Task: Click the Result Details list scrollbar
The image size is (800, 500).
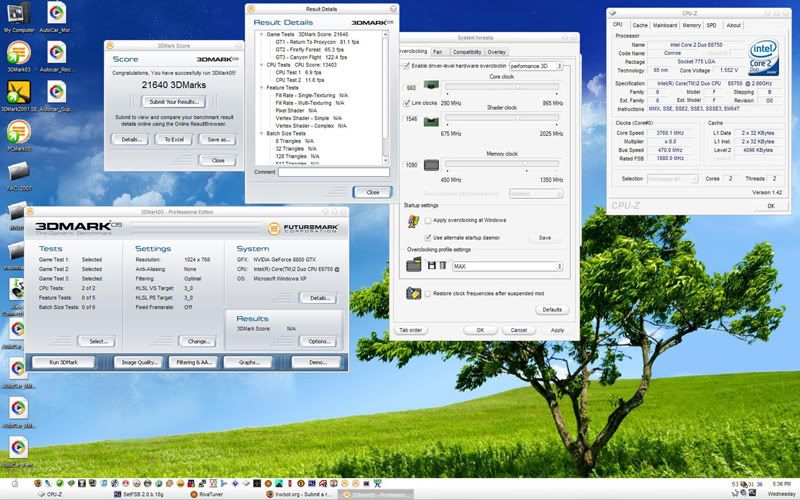Action: 385,97
